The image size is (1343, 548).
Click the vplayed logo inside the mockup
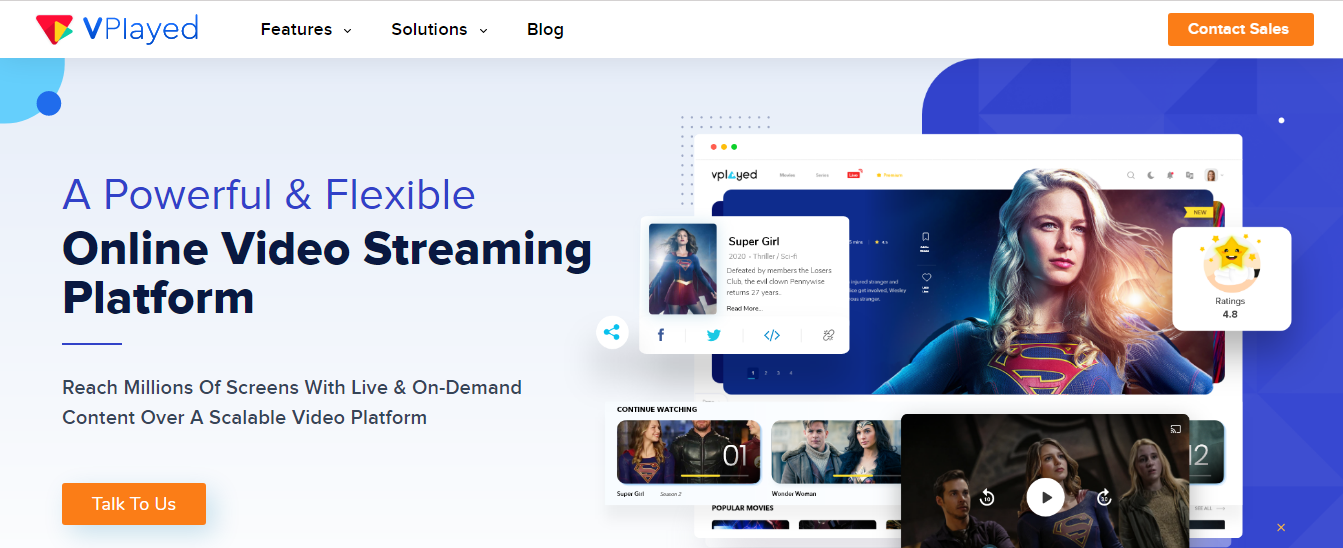pyautogui.click(x=734, y=175)
